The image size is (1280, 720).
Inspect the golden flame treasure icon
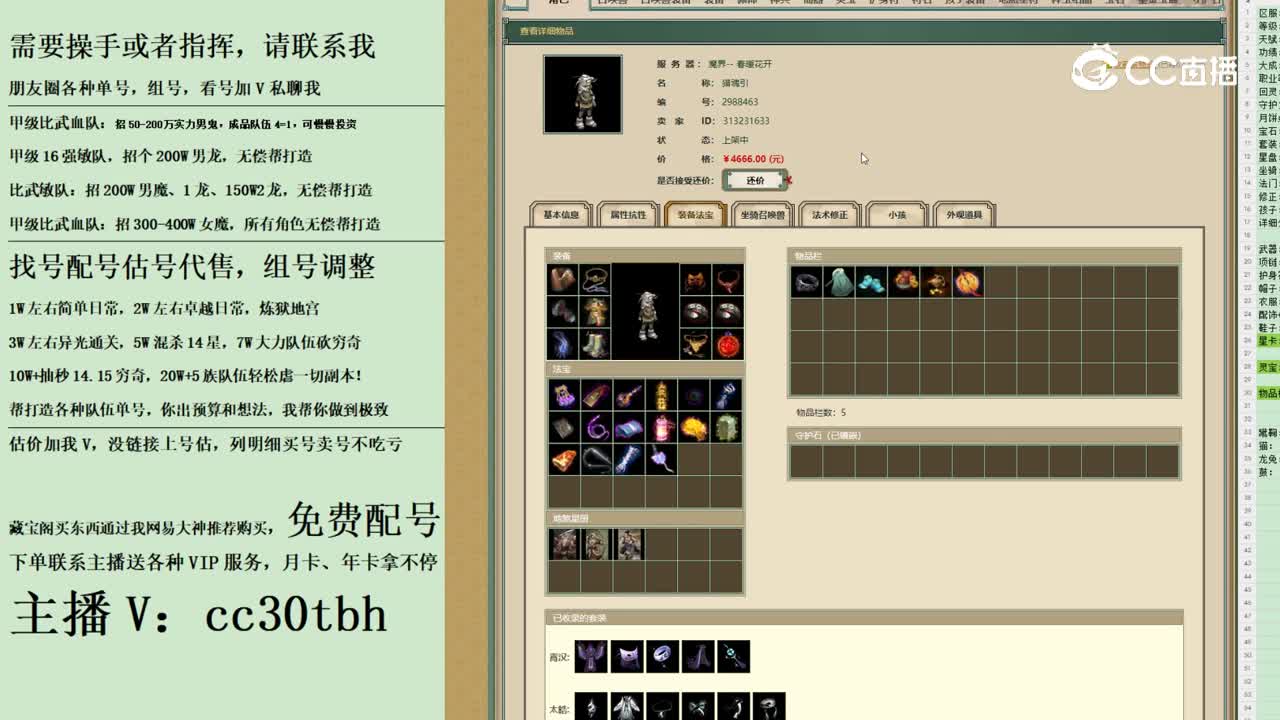point(693,427)
